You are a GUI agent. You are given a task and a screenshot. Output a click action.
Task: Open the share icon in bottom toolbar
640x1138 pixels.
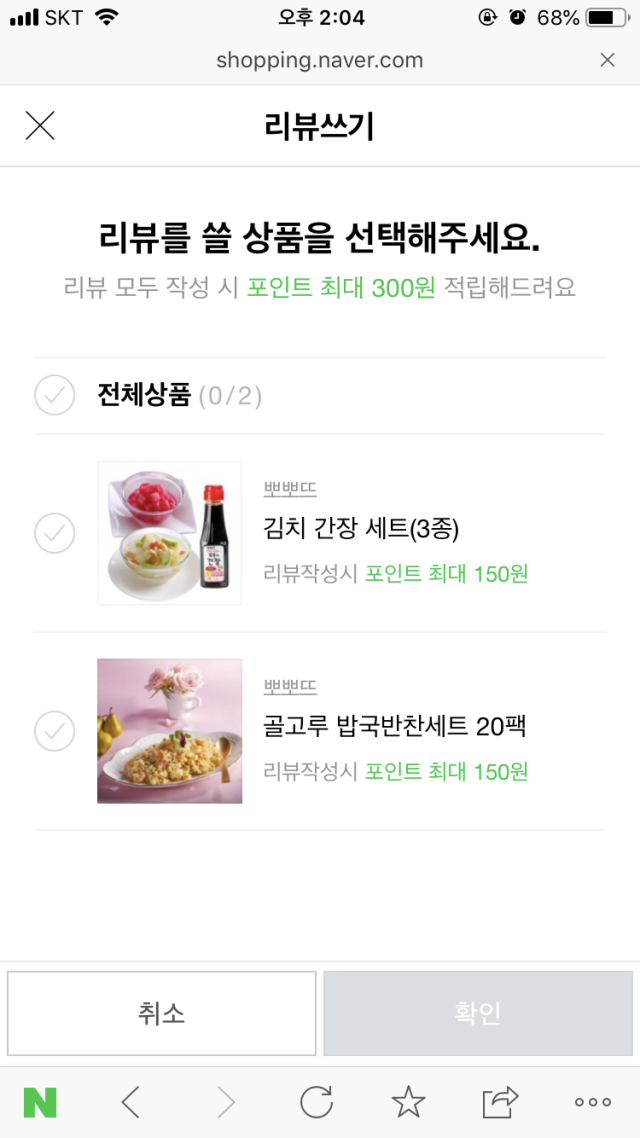click(500, 1102)
